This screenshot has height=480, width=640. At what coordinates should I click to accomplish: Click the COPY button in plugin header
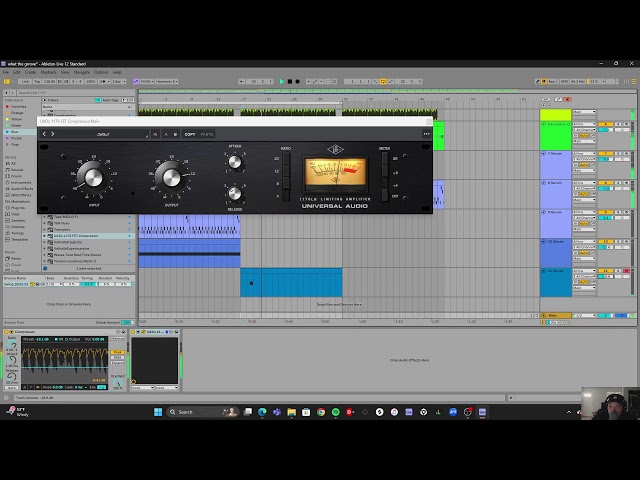click(x=190, y=134)
